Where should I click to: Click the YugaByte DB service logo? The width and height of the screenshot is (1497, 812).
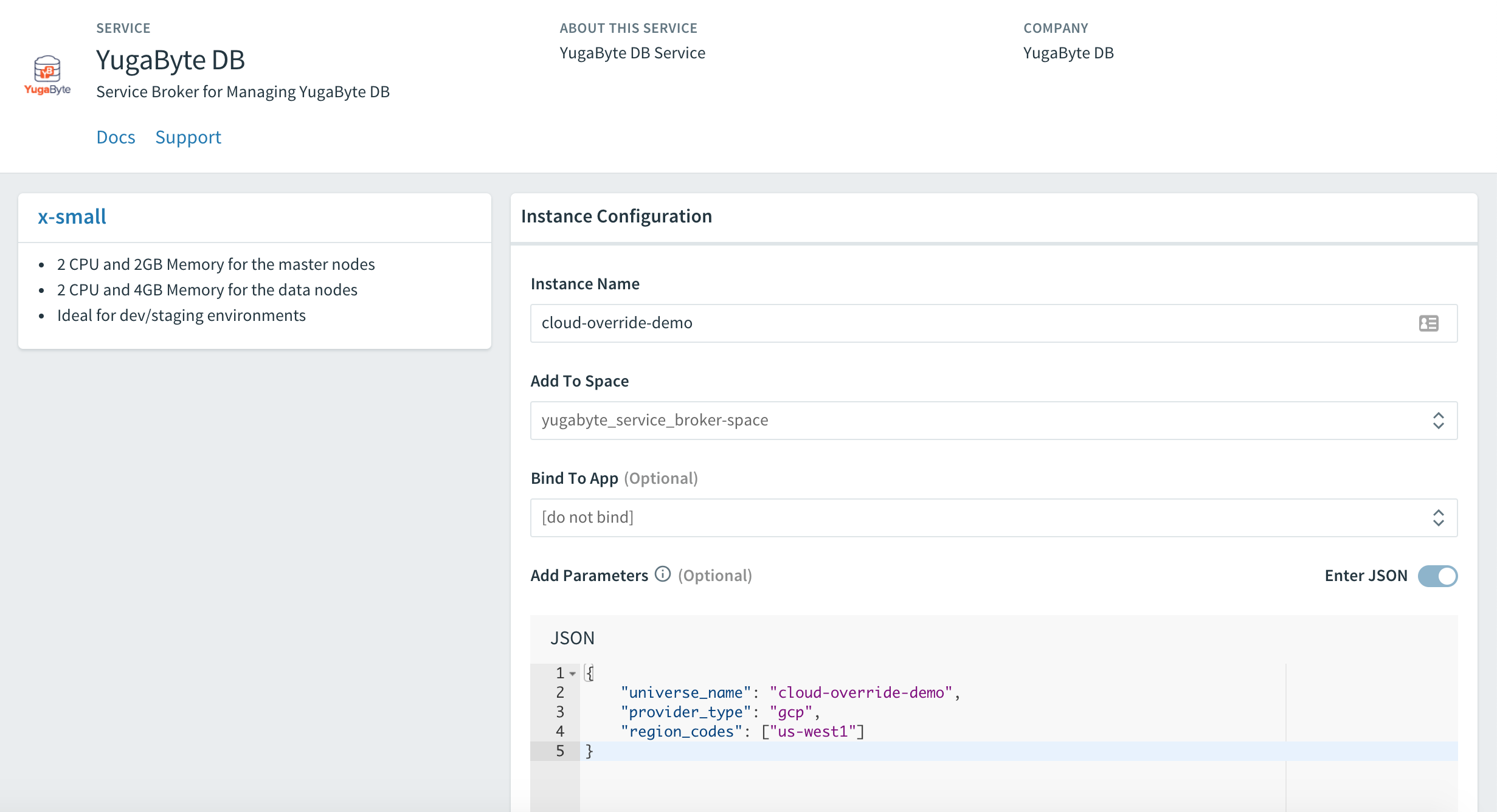[x=47, y=74]
